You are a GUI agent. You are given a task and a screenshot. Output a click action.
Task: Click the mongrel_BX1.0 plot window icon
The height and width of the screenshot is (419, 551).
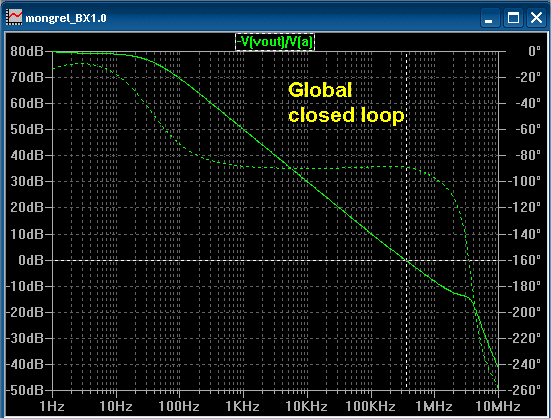[14, 17]
